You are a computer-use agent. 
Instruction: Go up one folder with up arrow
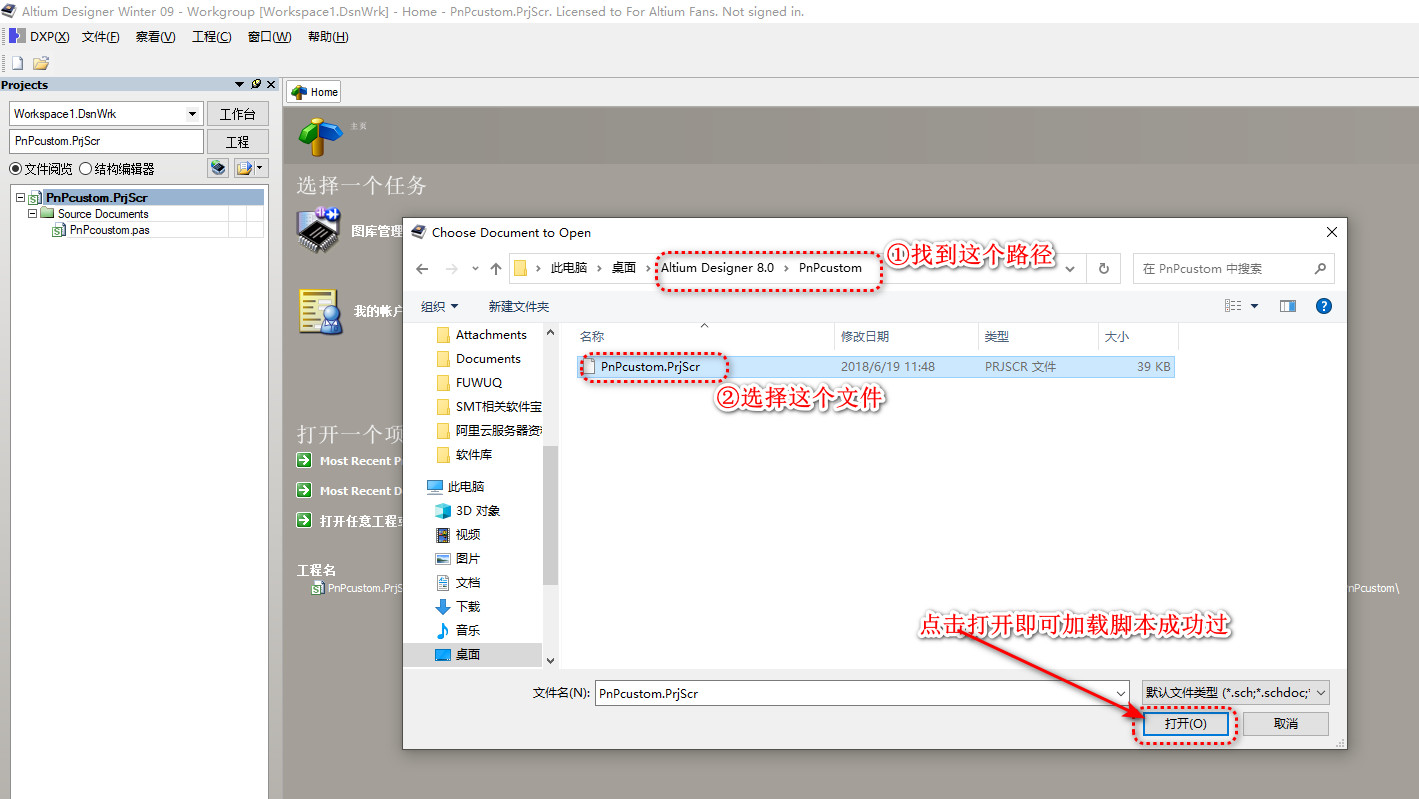pos(496,268)
